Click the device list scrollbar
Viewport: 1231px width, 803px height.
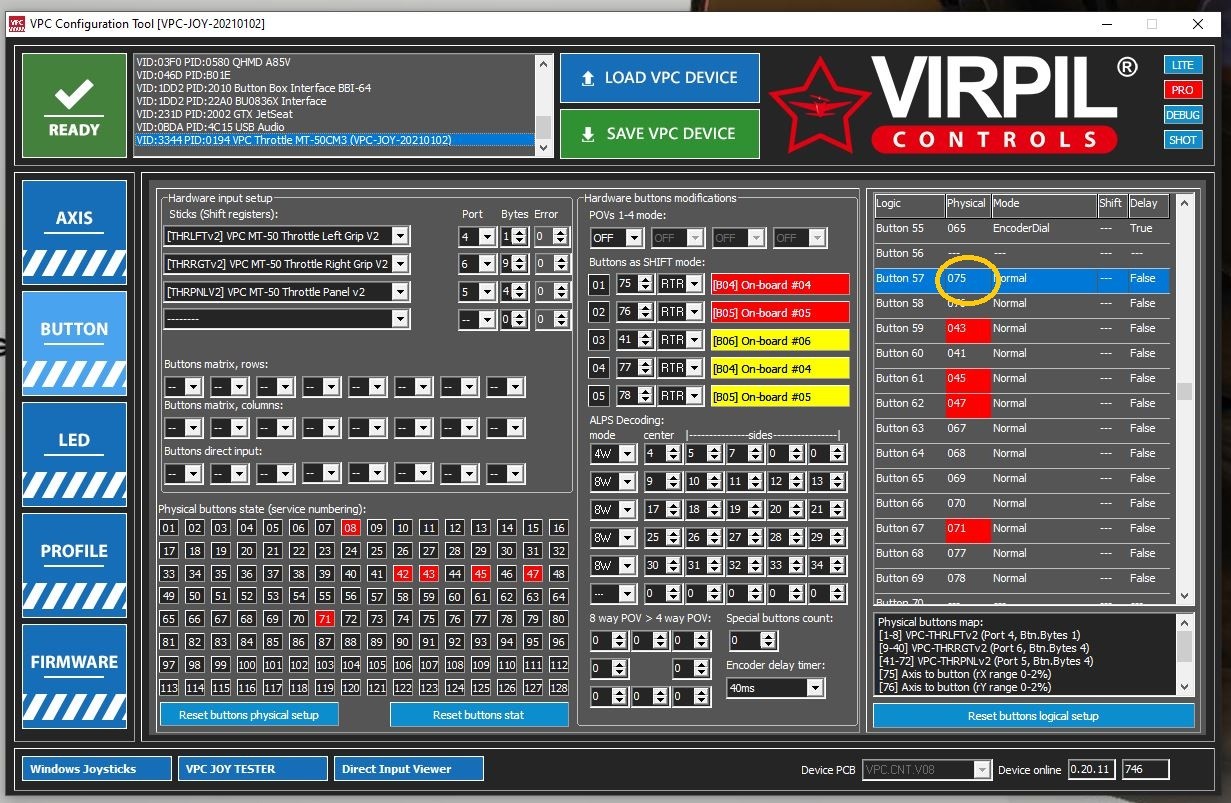coord(544,106)
